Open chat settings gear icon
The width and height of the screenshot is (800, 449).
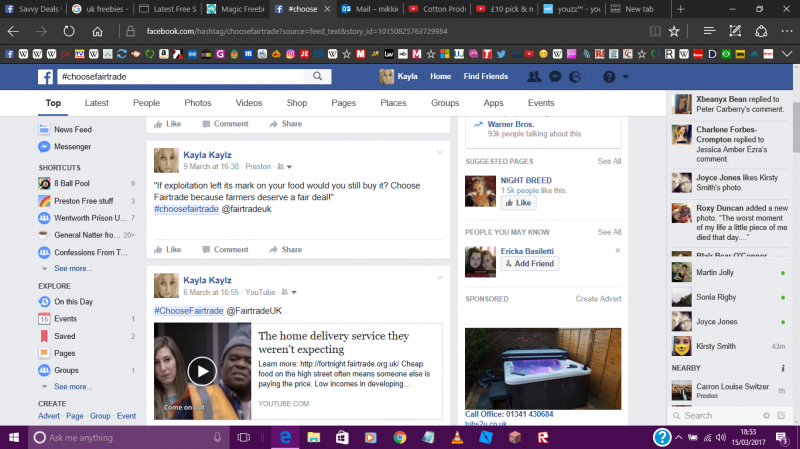(766, 416)
